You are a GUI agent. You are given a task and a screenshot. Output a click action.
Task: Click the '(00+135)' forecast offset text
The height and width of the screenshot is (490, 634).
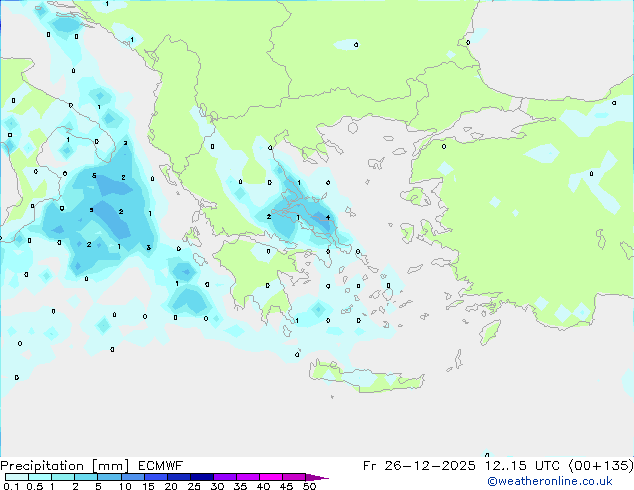pyautogui.click(x=601, y=466)
